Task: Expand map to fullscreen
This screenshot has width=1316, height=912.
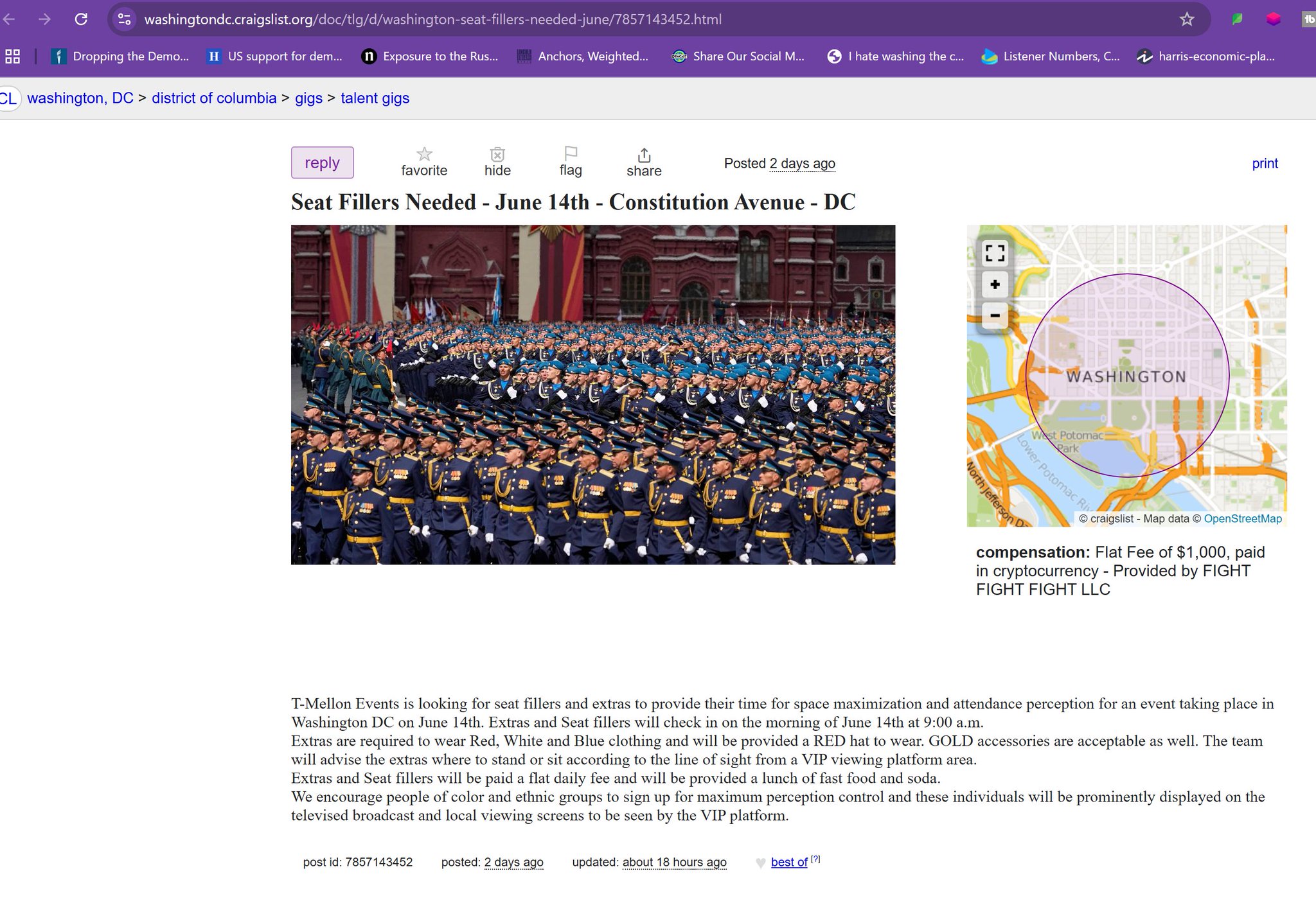Action: 995,254
